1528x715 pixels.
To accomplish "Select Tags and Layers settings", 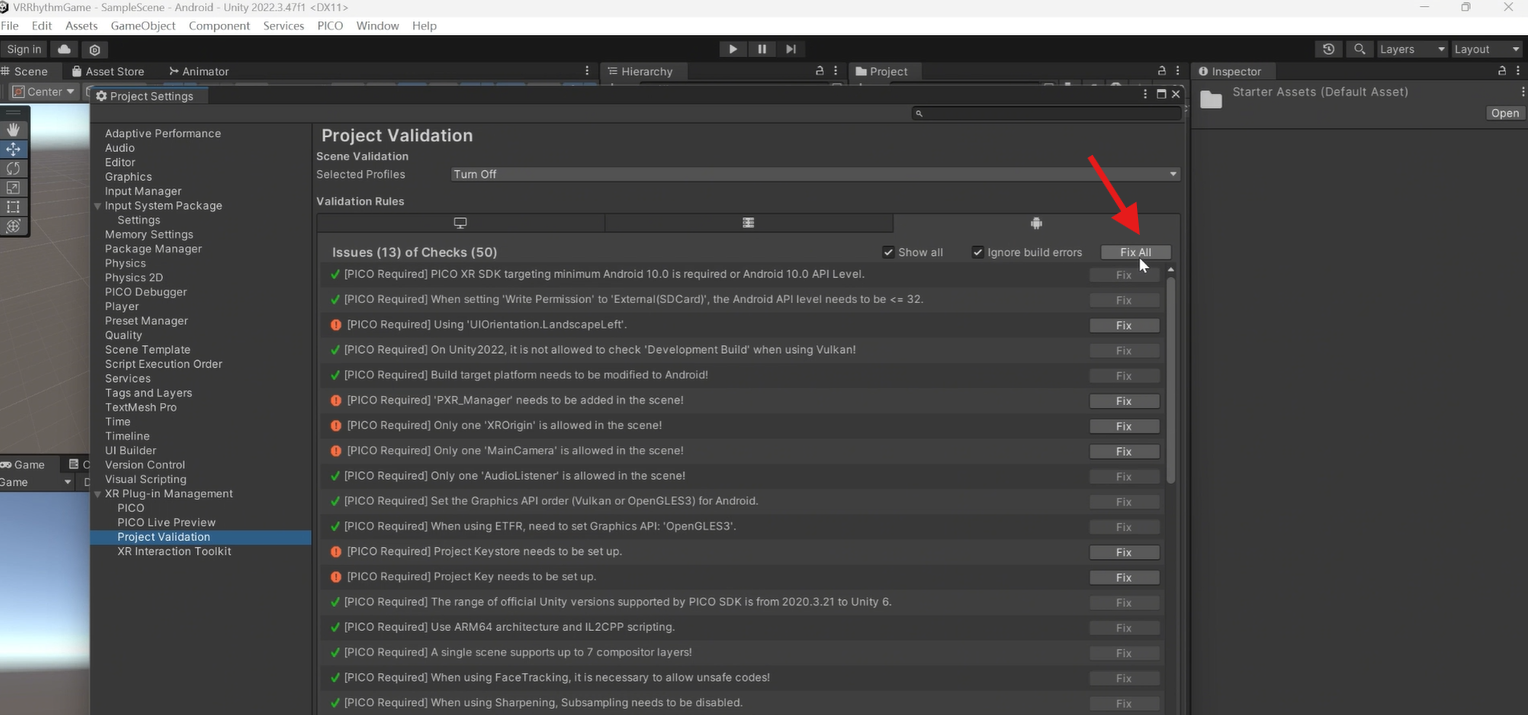I will pyautogui.click(x=149, y=393).
